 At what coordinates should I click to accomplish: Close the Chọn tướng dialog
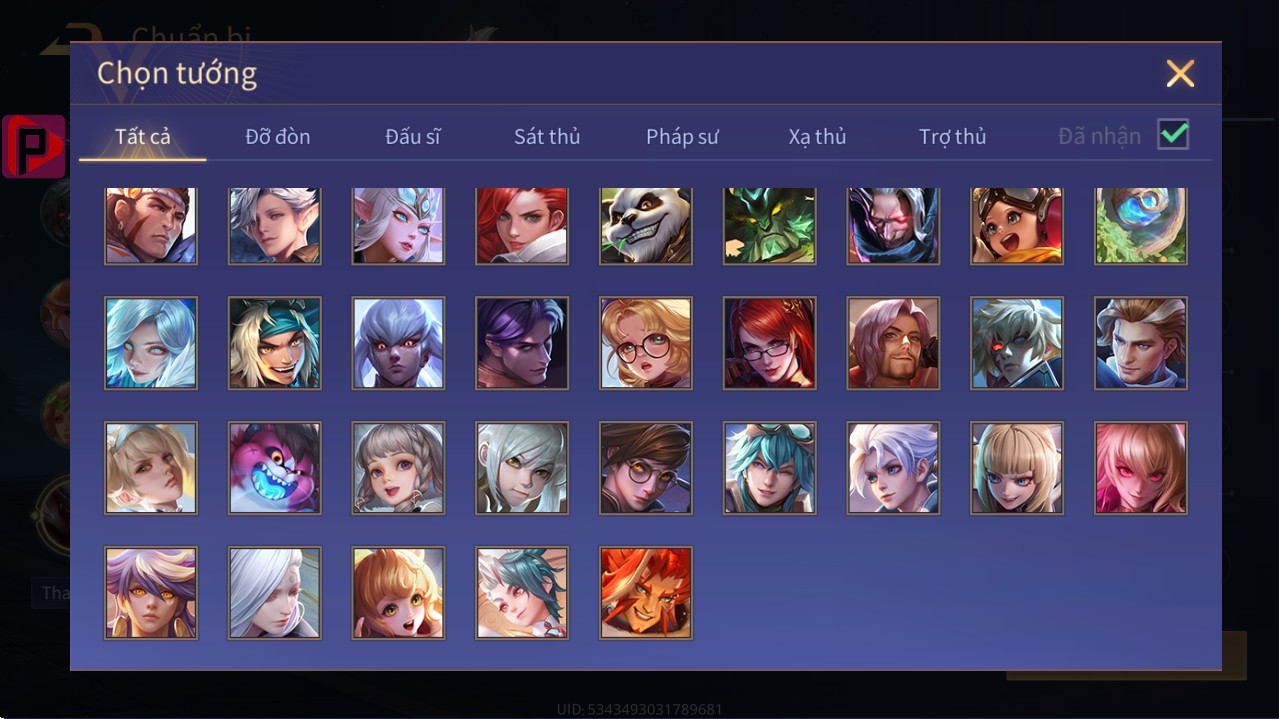pyautogui.click(x=1180, y=73)
